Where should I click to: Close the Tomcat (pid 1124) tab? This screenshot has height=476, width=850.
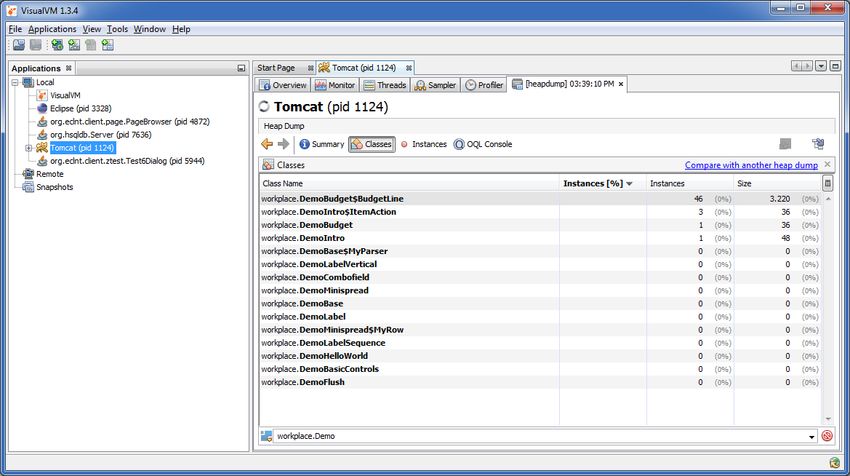(x=409, y=68)
